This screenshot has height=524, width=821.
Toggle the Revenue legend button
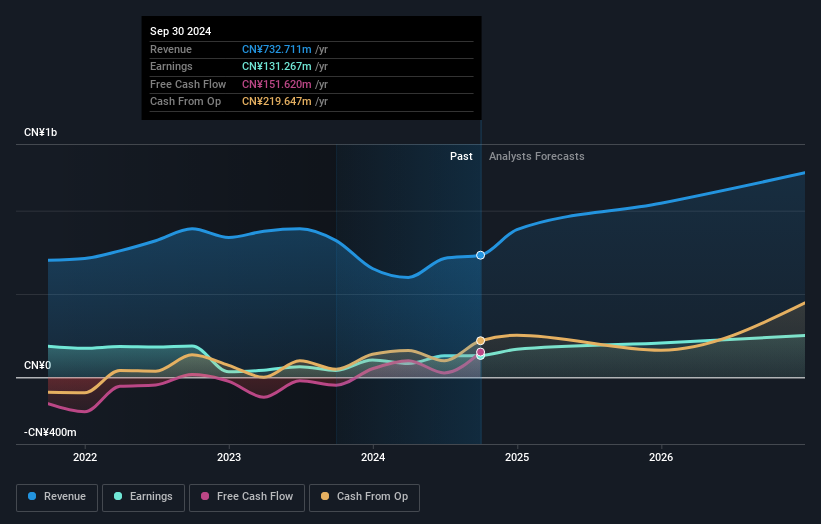(57, 497)
